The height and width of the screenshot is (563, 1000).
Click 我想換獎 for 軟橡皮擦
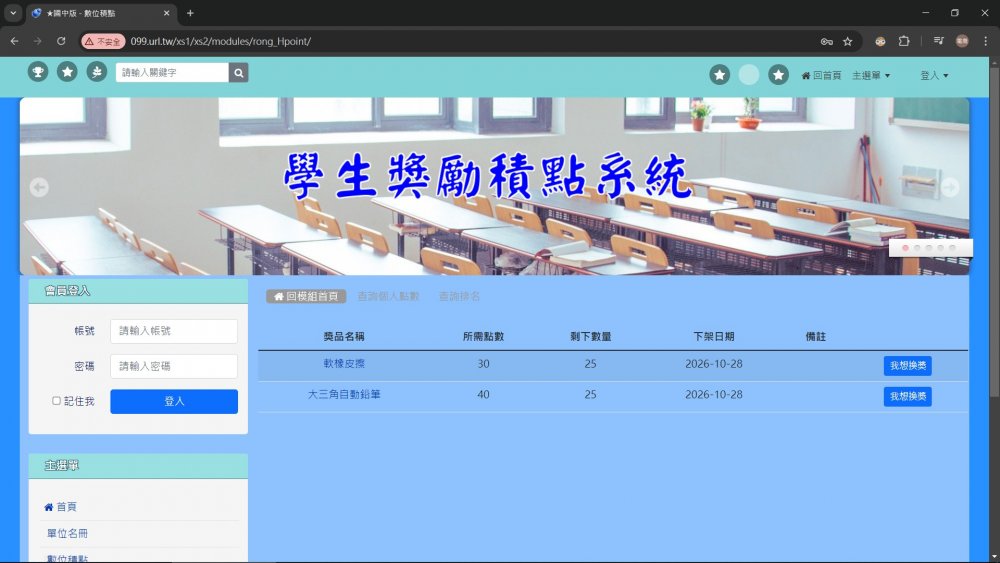coord(907,366)
